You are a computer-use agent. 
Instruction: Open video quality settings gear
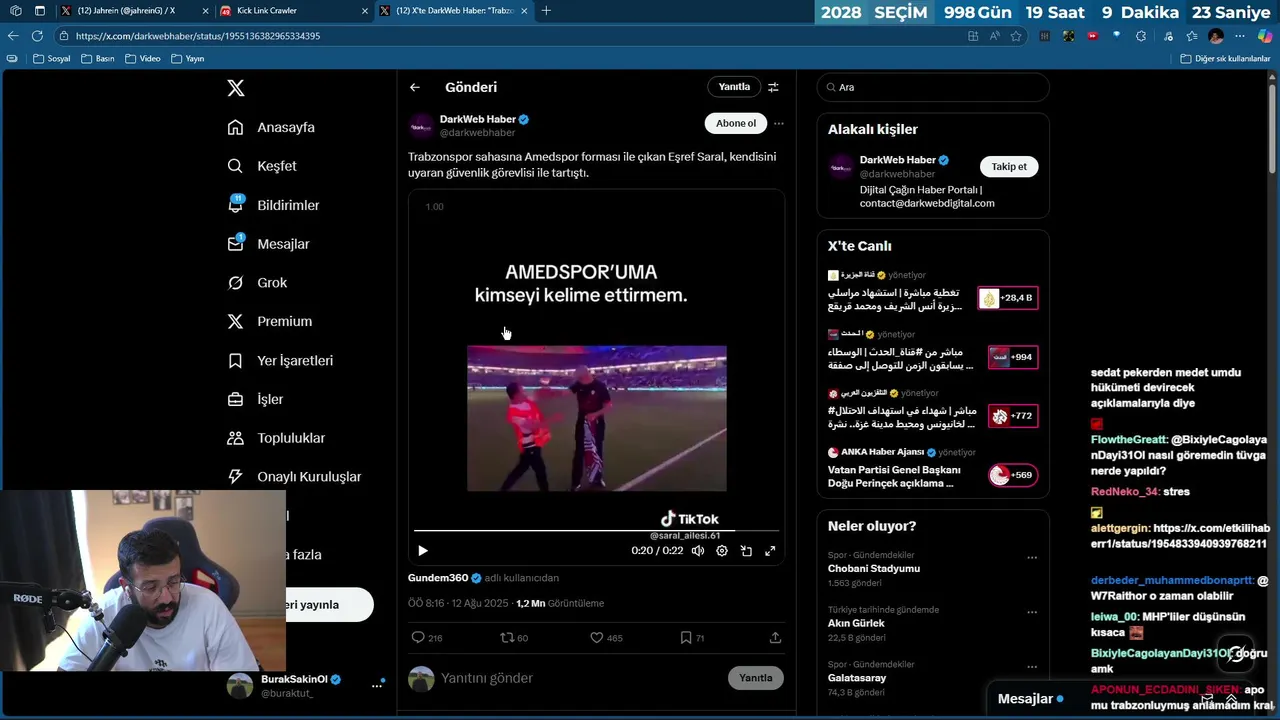coord(722,551)
